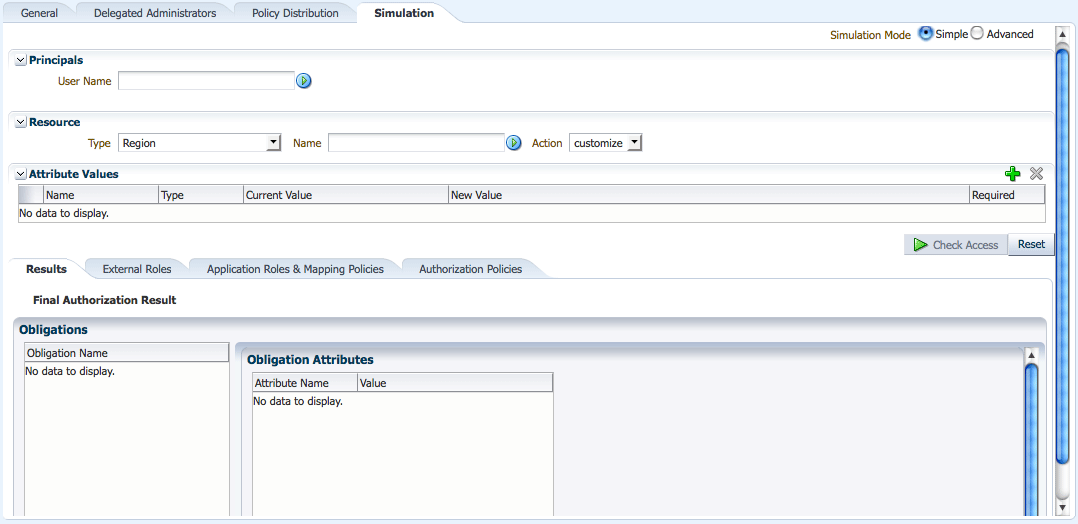Click Obligation Attributes scrollbar up arrow
Image resolution: width=1078 pixels, height=524 pixels.
pyautogui.click(x=1031, y=356)
